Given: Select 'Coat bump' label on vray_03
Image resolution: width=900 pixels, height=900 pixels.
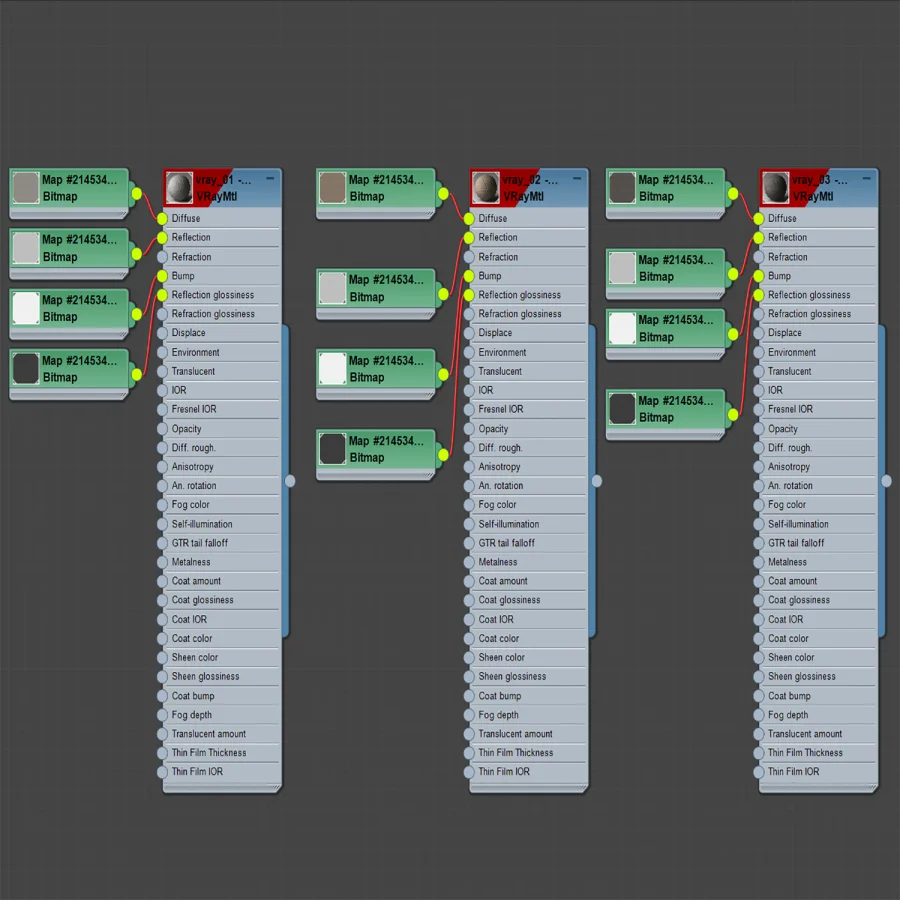Looking at the screenshot, I should click(789, 696).
